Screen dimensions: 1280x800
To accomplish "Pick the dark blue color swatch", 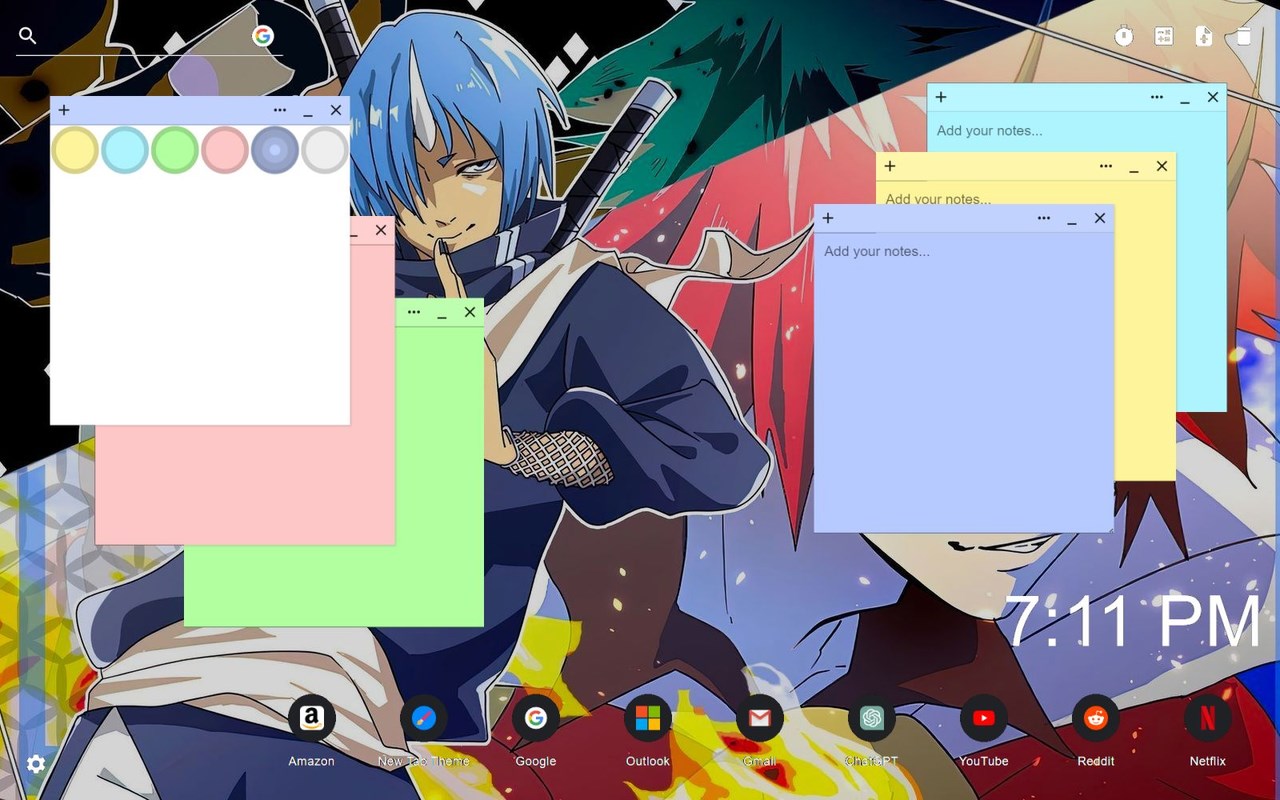I will tap(275, 150).
